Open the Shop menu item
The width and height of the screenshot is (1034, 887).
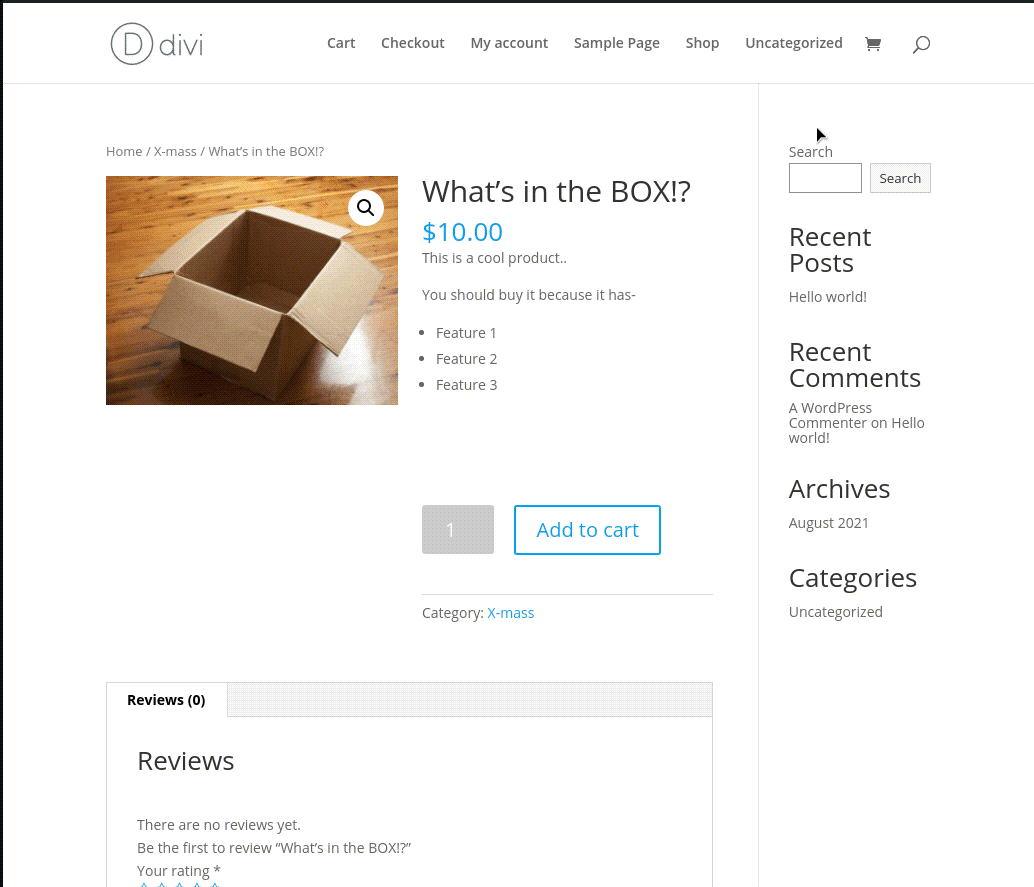702,43
